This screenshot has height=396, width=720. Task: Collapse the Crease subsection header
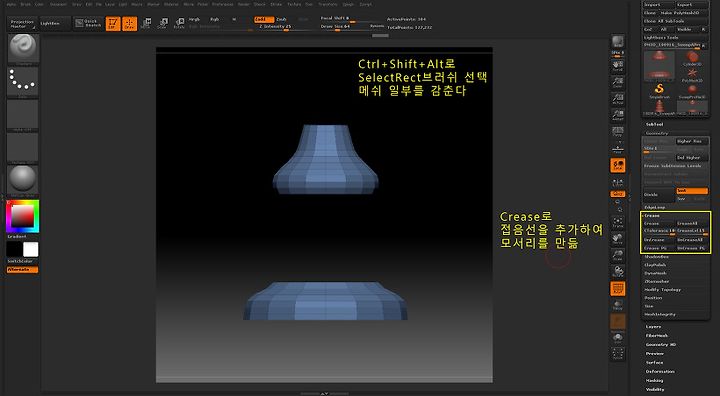652,215
